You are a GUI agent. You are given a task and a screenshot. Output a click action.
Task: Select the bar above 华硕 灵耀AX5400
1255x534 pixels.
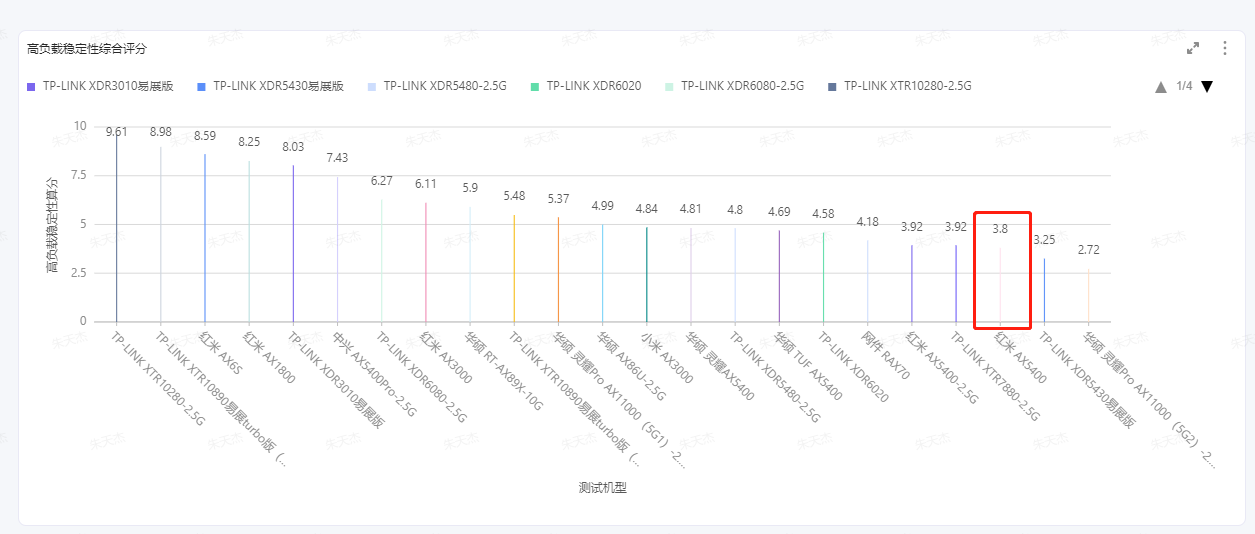tap(690, 275)
